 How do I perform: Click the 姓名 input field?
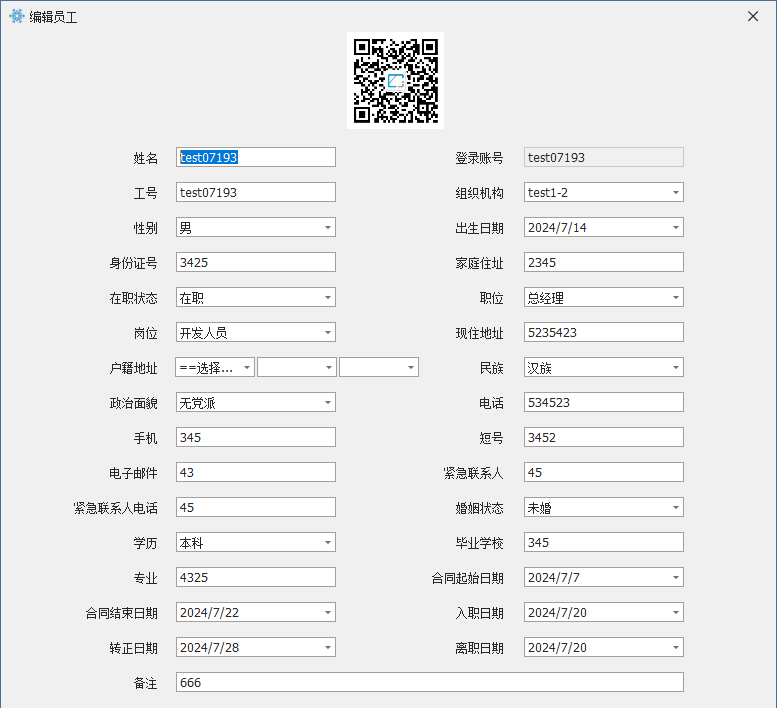pyautogui.click(x=256, y=157)
